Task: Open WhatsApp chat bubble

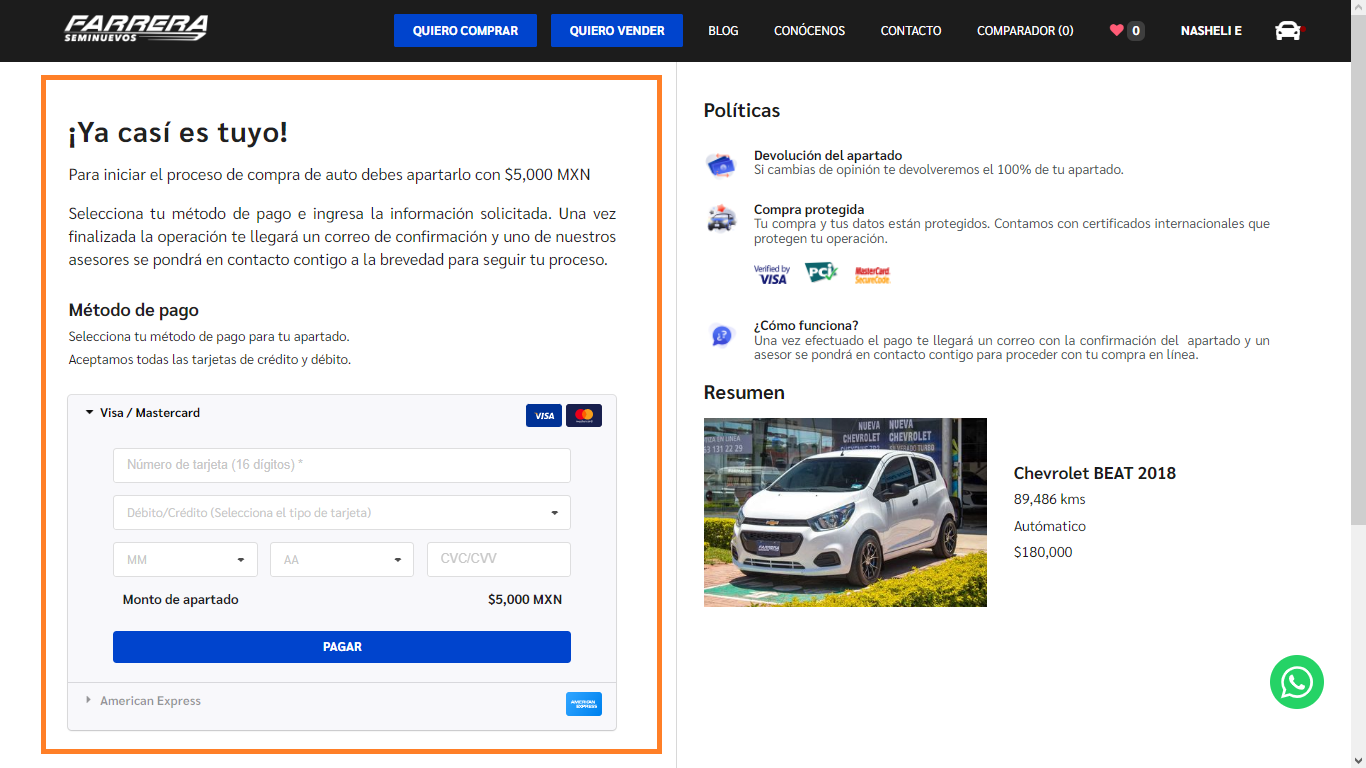Action: pos(1297,682)
